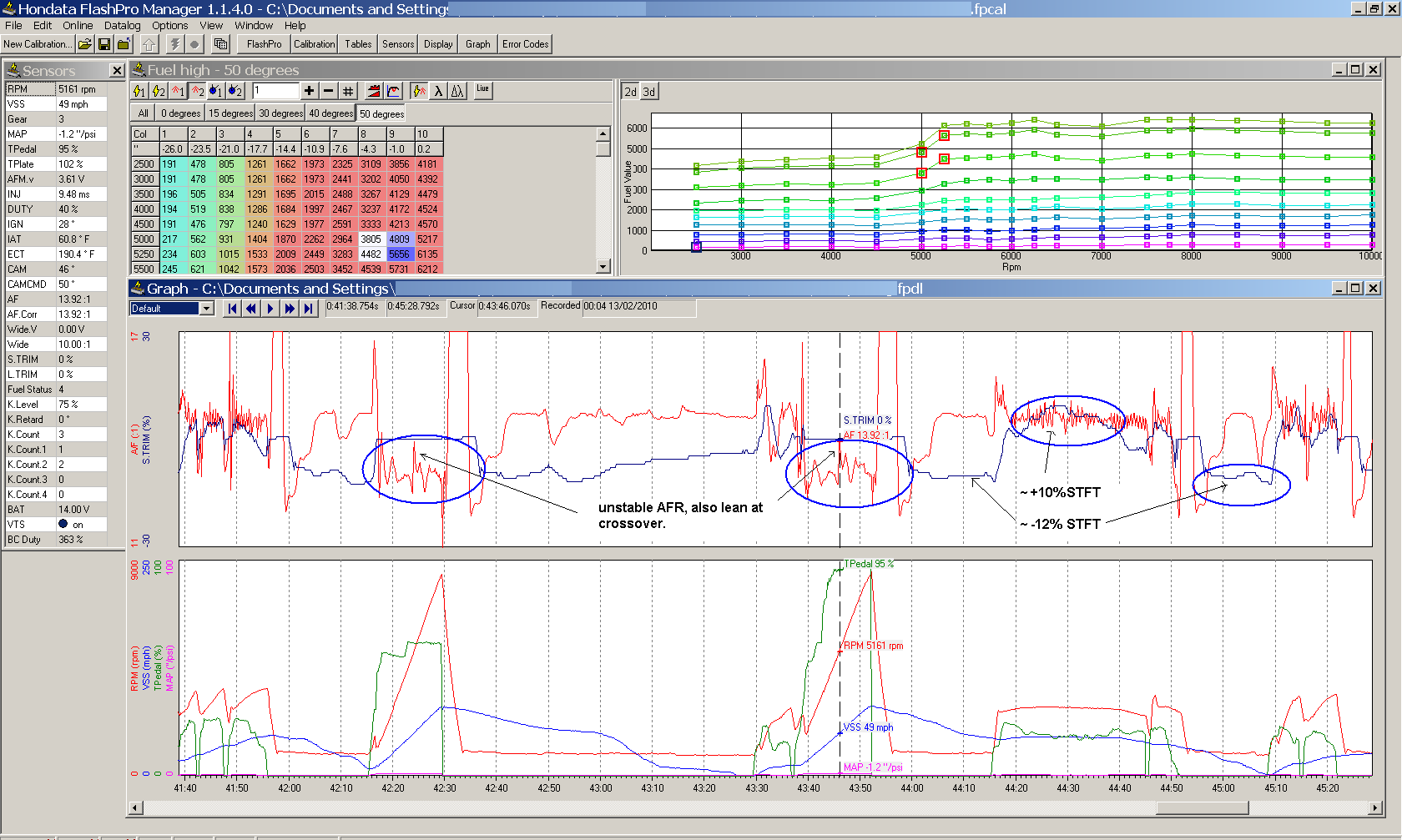Click the plus increase-value icon
This screenshot has height=840, width=1402.
point(310,91)
